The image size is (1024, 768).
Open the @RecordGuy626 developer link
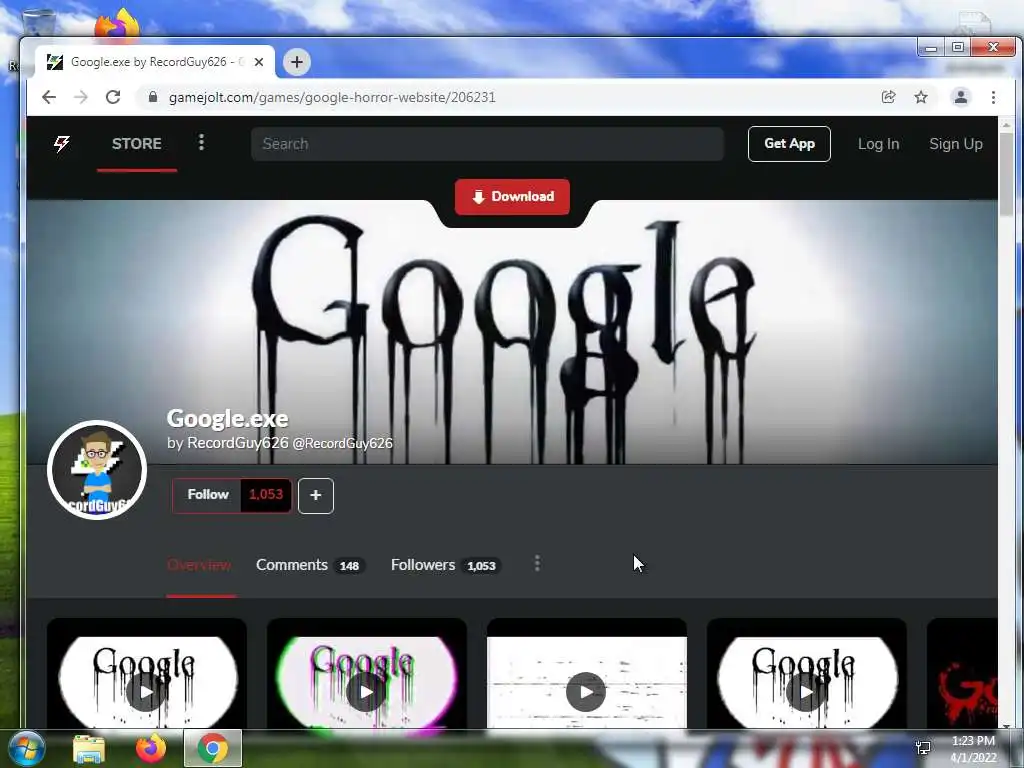[x=342, y=443]
